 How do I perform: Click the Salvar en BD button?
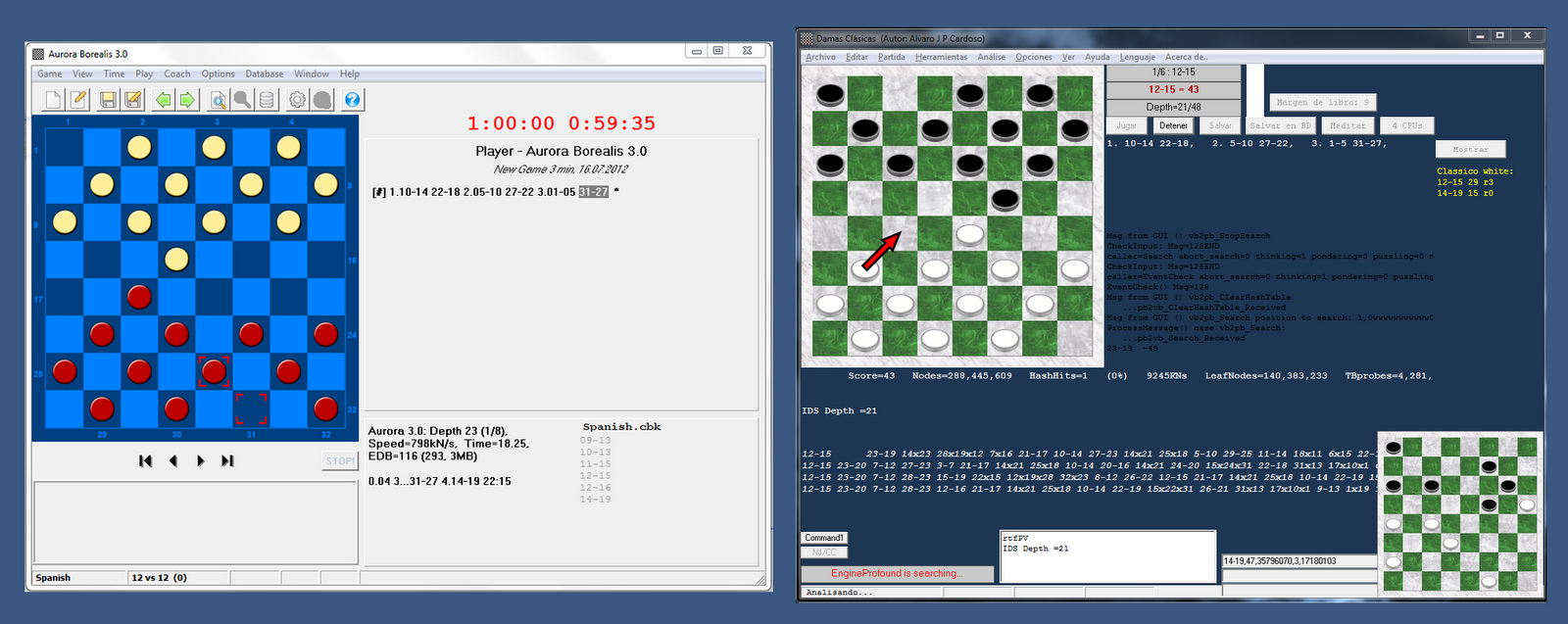tap(1280, 125)
